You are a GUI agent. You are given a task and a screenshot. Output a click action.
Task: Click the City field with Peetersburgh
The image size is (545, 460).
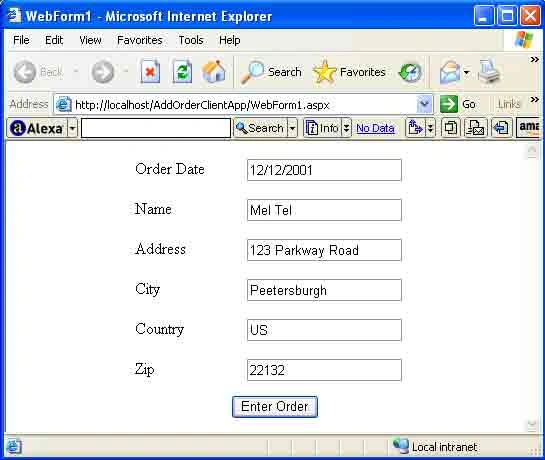[x=324, y=290]
